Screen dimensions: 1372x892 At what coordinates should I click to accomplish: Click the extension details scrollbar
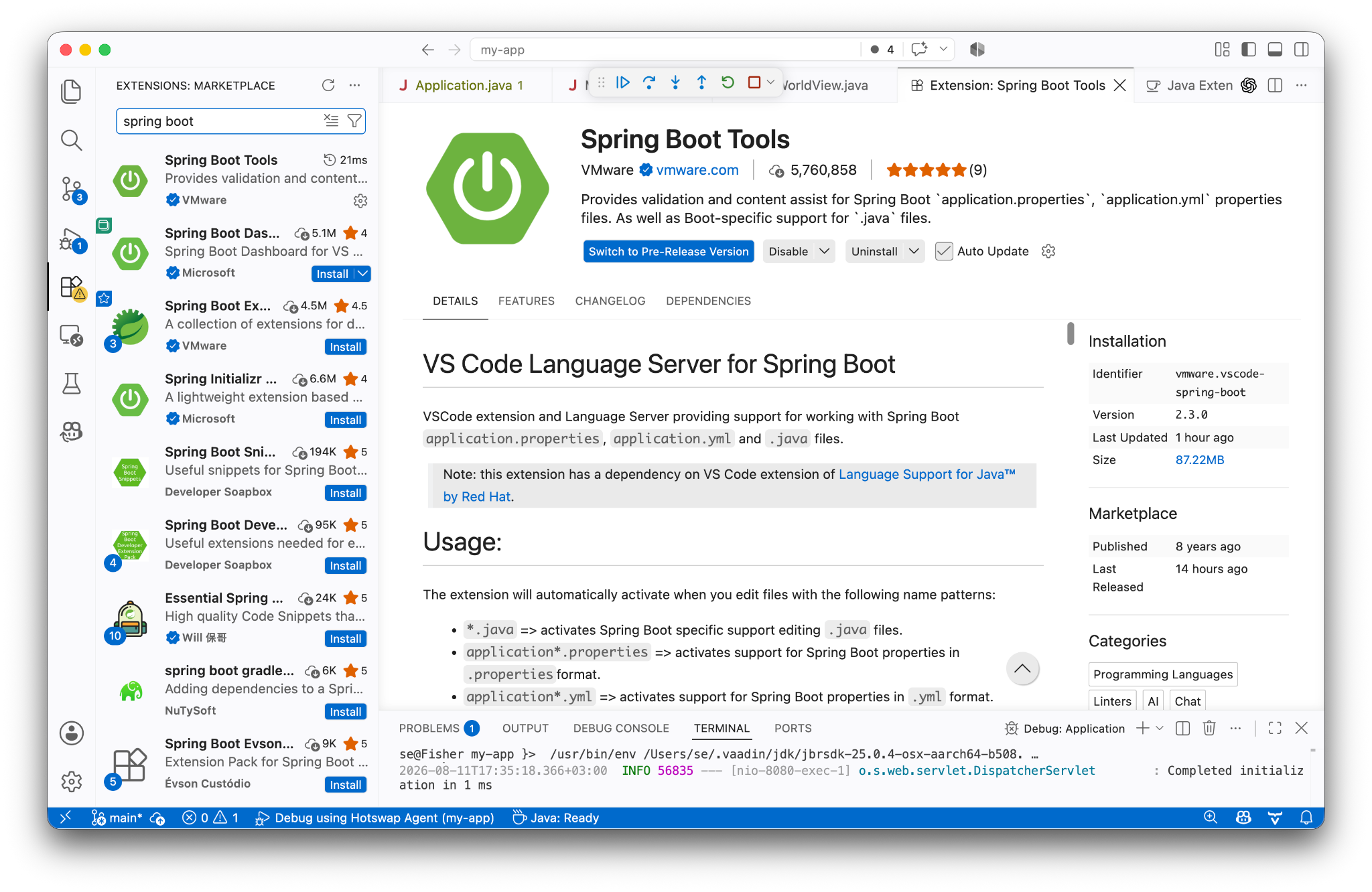(1071, 333)
